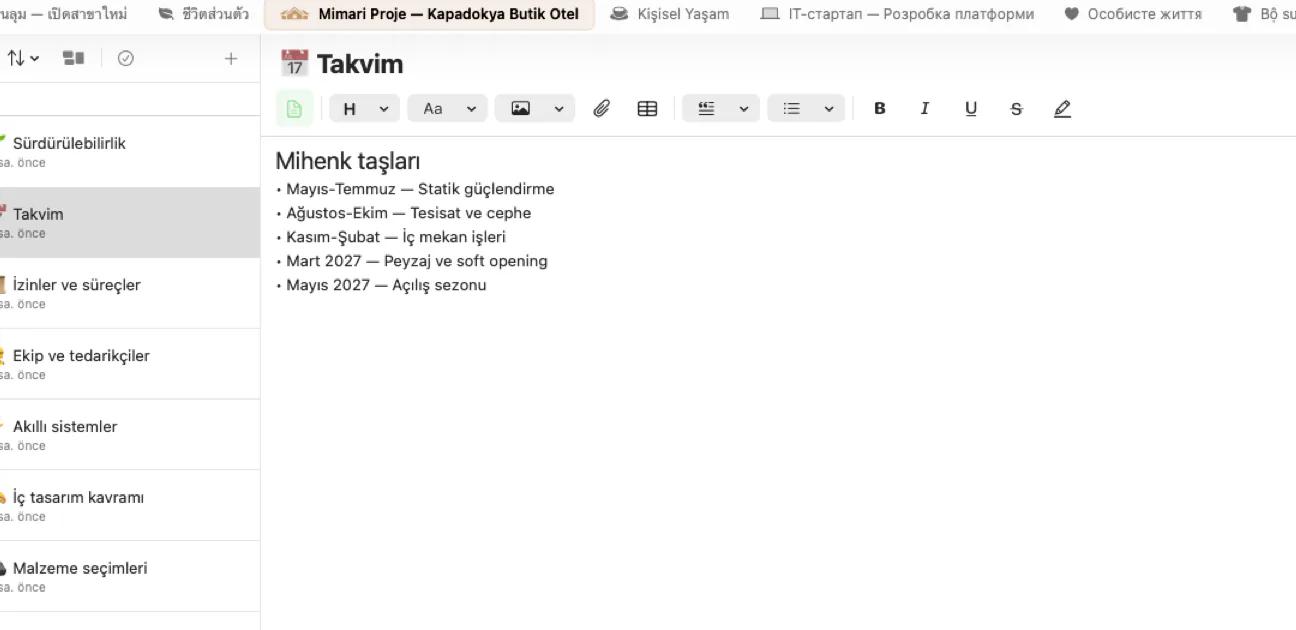
Task: Open the İzinler ve süreçler note
Action: pyautogui.click(x=130, y=294)
